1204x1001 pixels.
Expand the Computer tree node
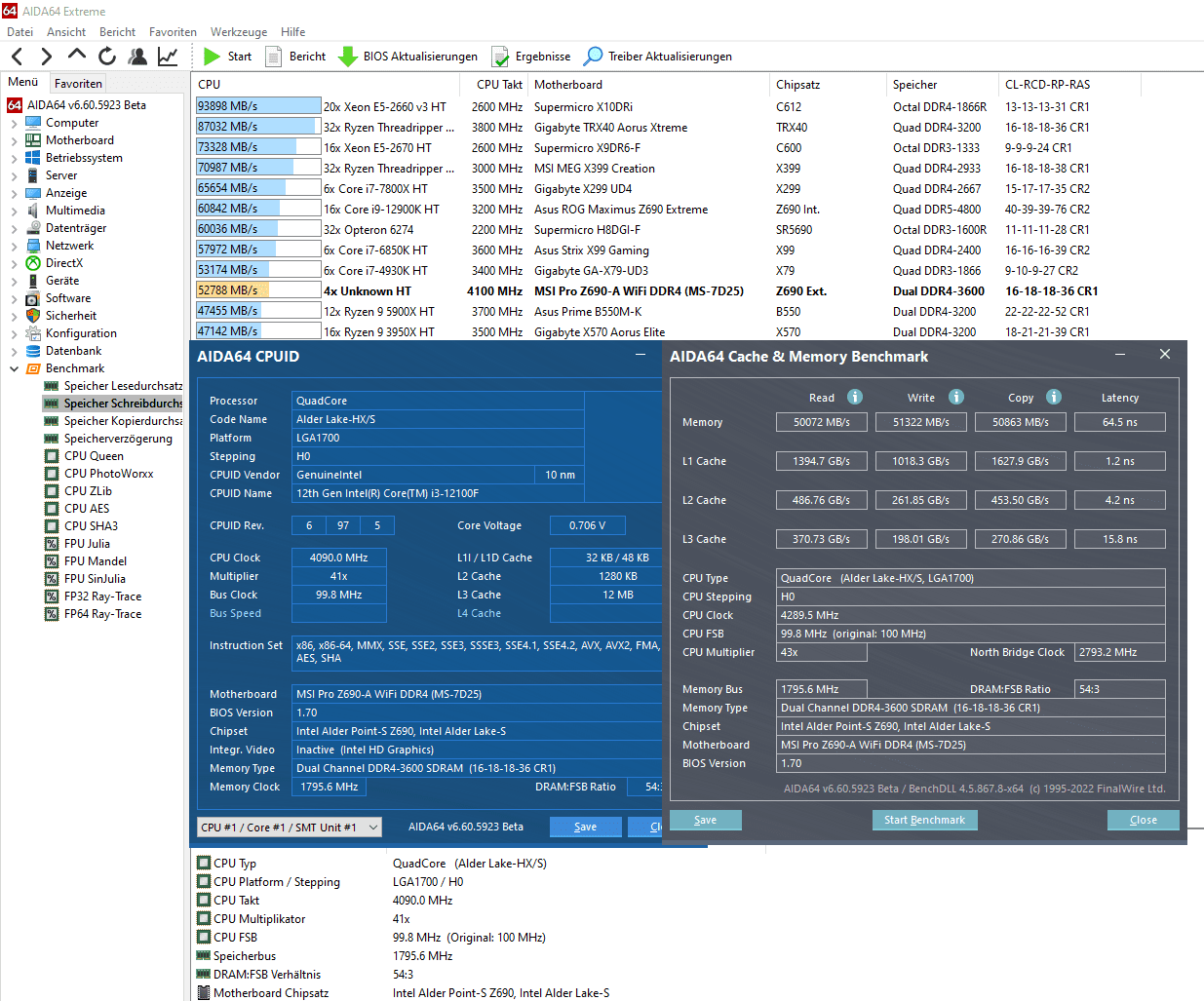(x=14, y=124)
